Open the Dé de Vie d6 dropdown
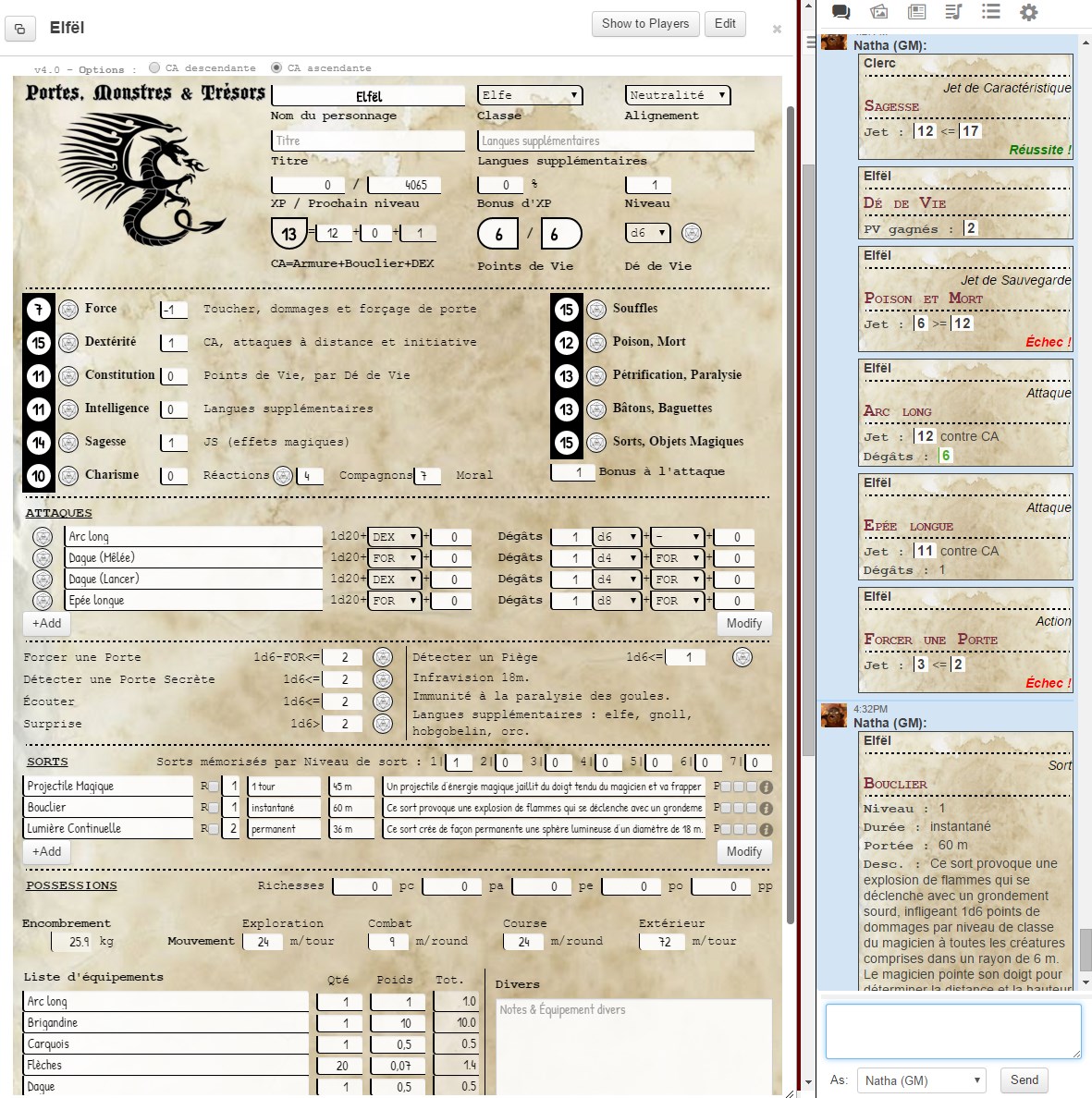The image size is (1092, 1098). [x=647, y=233]
